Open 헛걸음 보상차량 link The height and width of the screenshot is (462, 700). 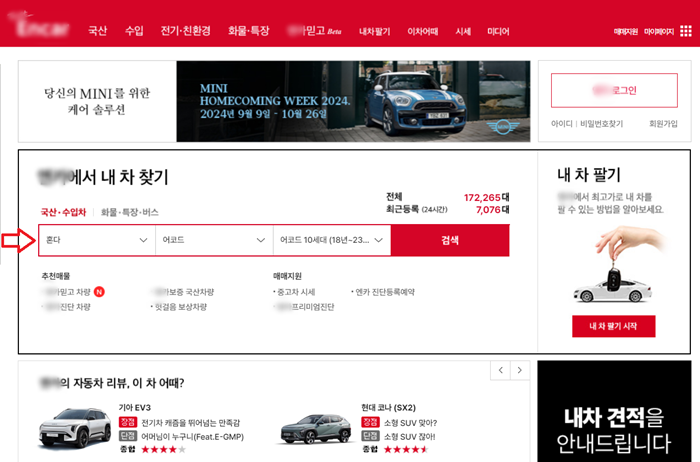click(x=179, y=307)
